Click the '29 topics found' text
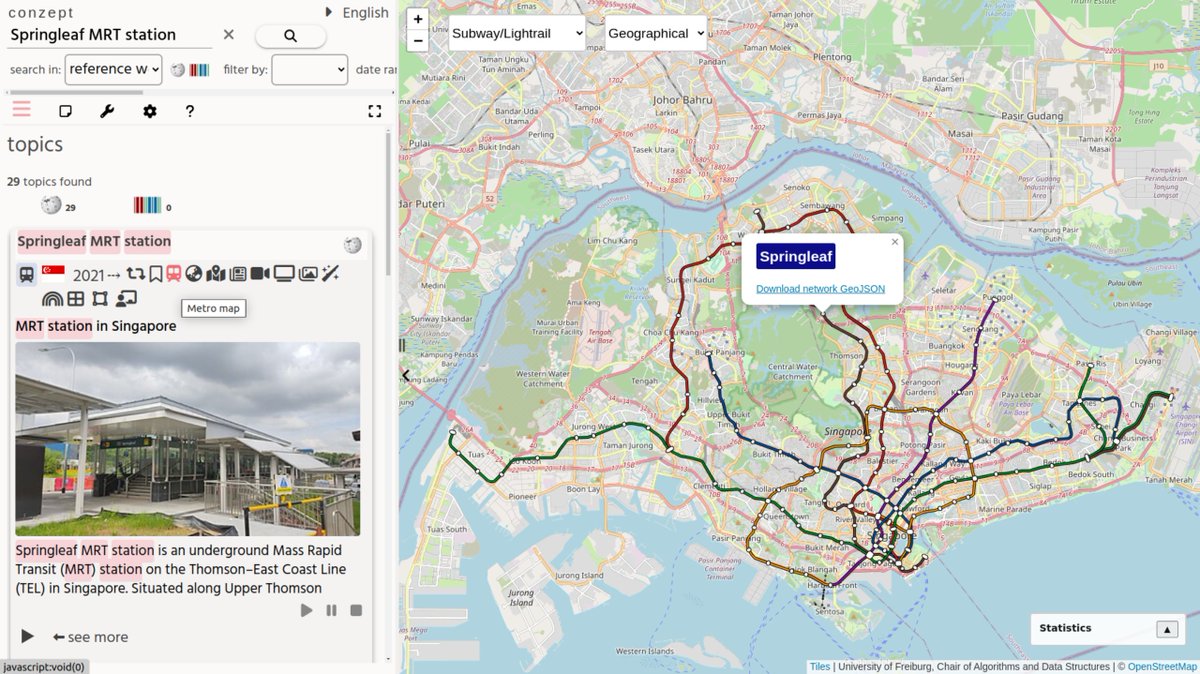 [49, 182]
